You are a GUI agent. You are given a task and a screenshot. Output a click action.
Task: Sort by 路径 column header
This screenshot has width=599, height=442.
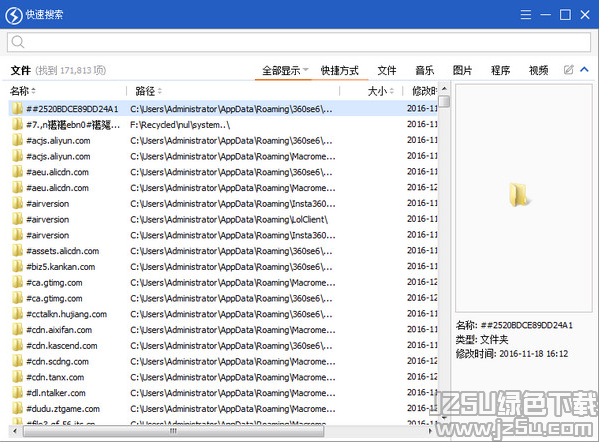click(x=149, y=91)
